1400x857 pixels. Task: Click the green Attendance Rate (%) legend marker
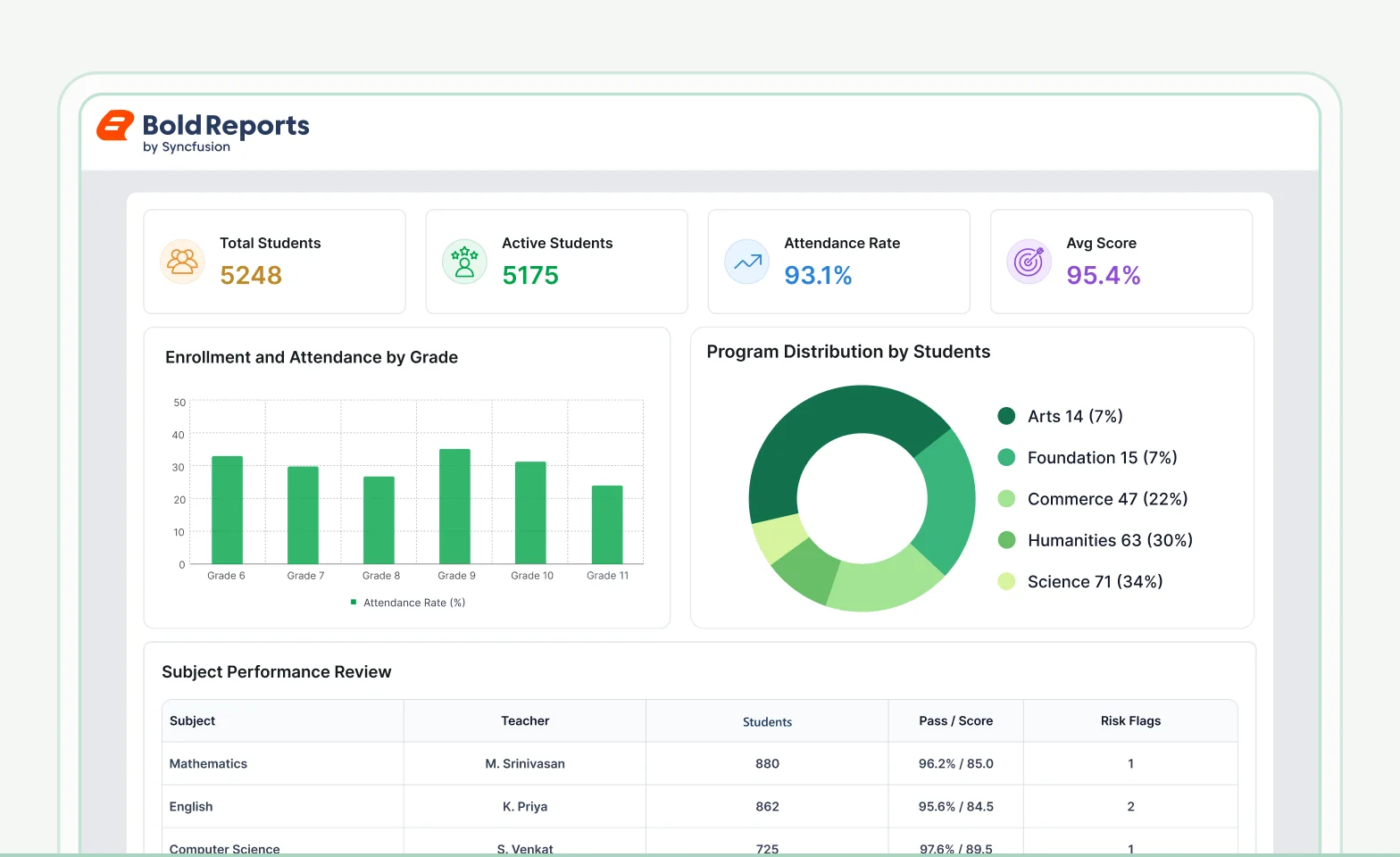coord(354,603)
